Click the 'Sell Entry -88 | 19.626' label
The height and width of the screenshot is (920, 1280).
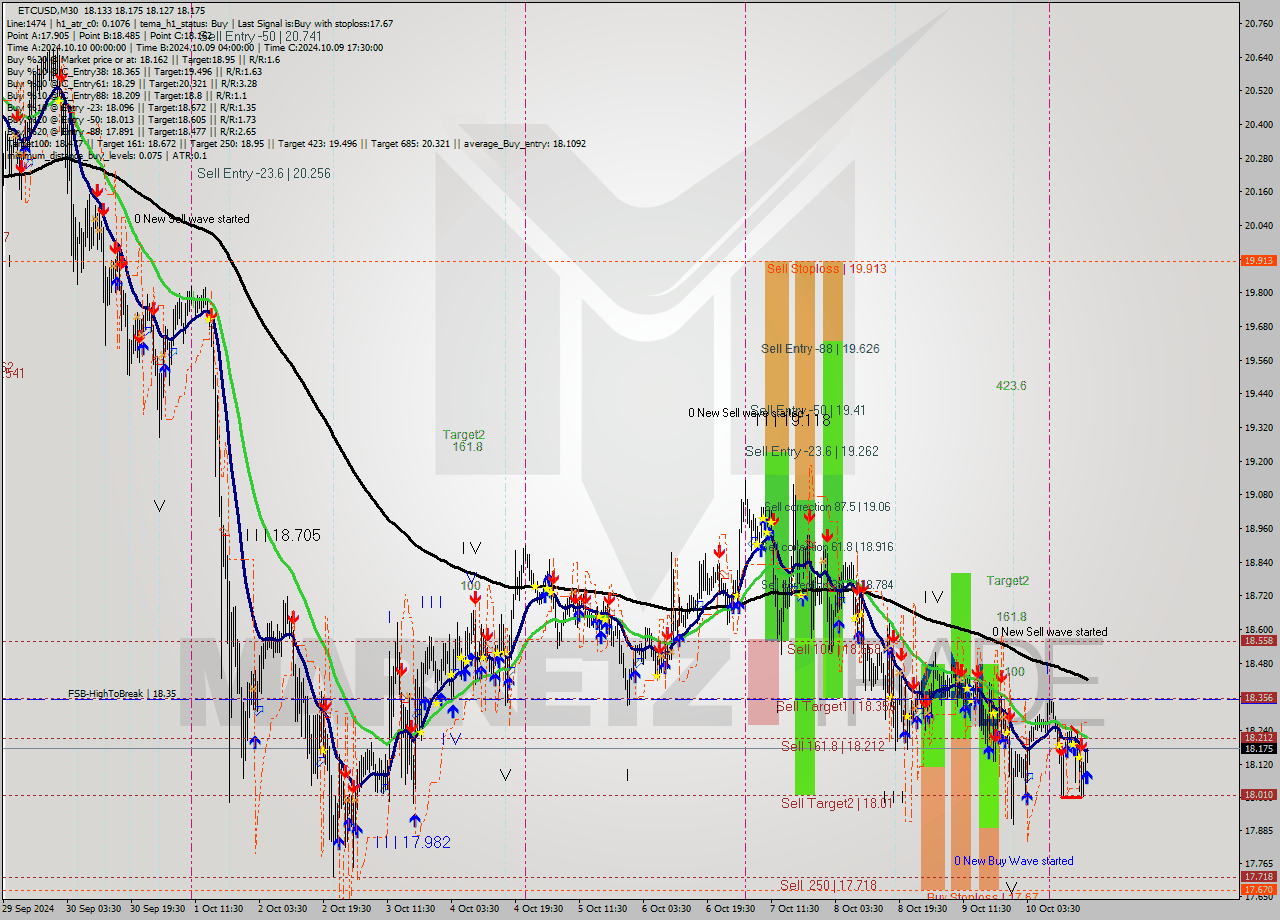(820, 349)
